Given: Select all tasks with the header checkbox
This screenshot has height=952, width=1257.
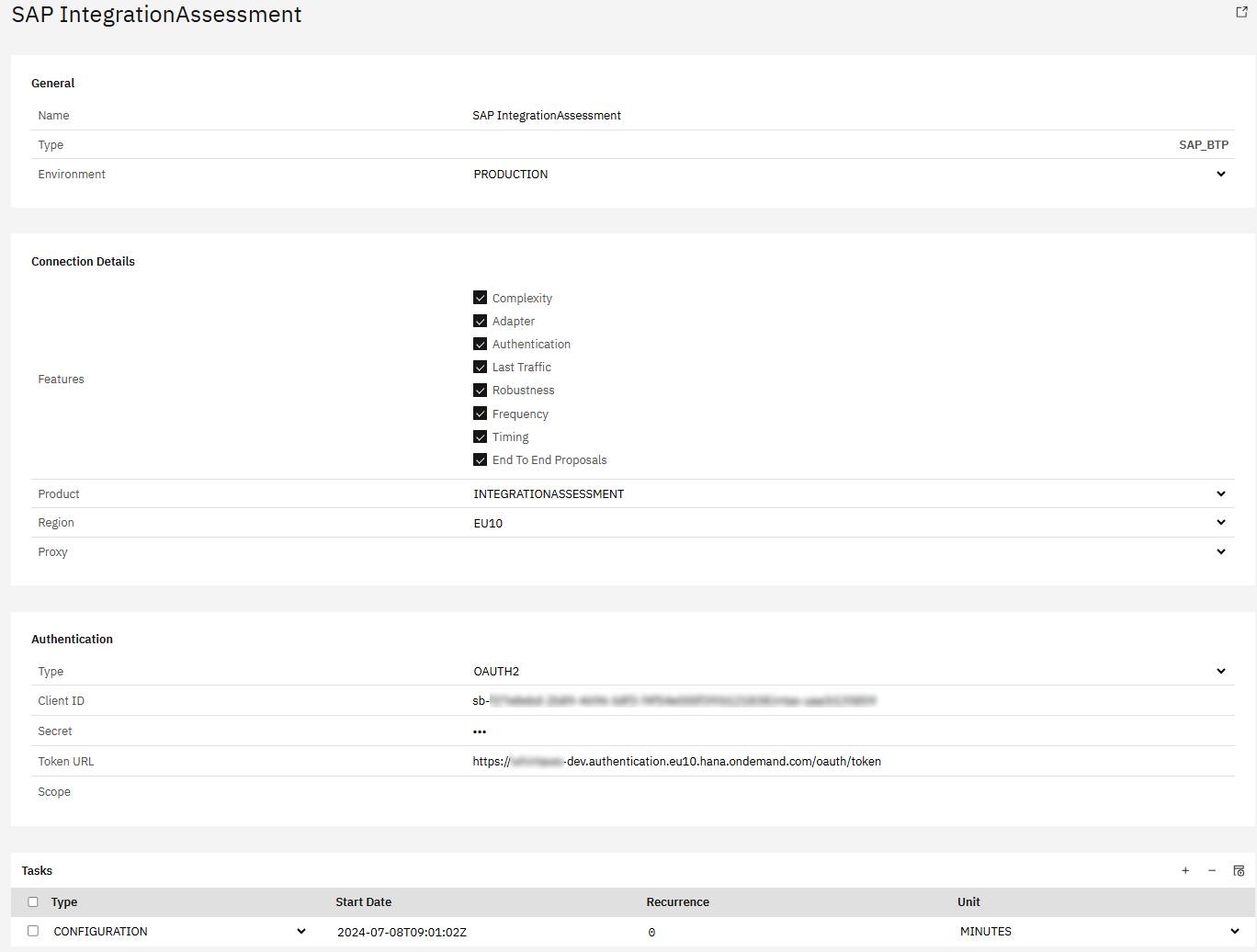Looking at the screenshot, I should 33,902.
